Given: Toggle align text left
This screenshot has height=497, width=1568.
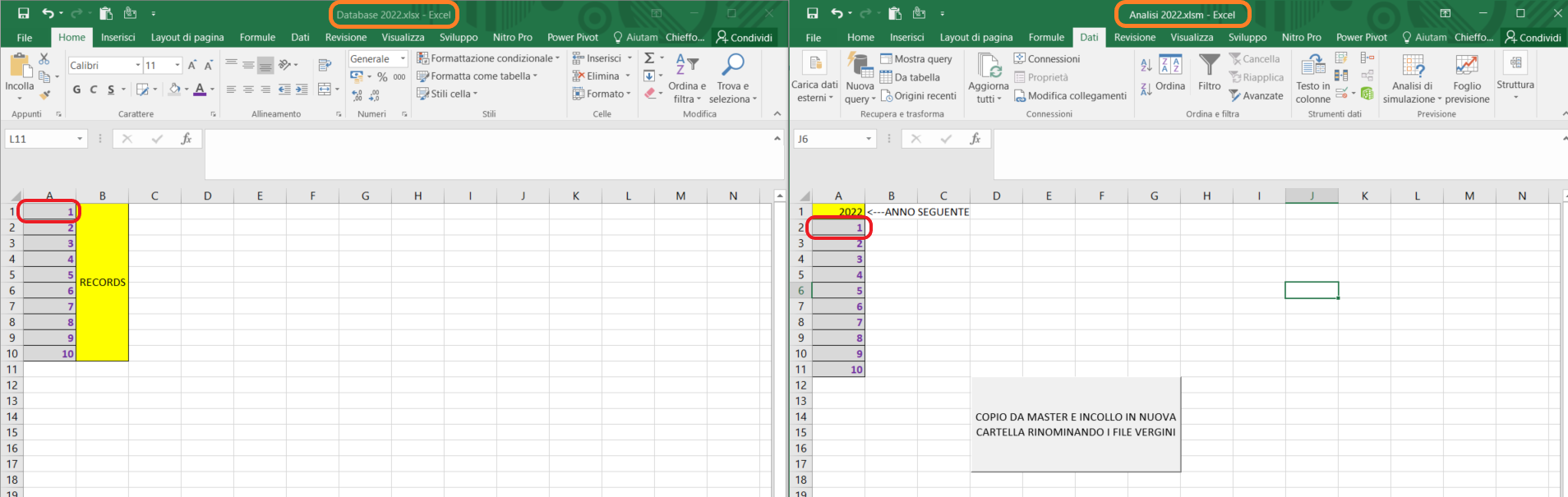Looking at the screenshot, I should (231, 90).
